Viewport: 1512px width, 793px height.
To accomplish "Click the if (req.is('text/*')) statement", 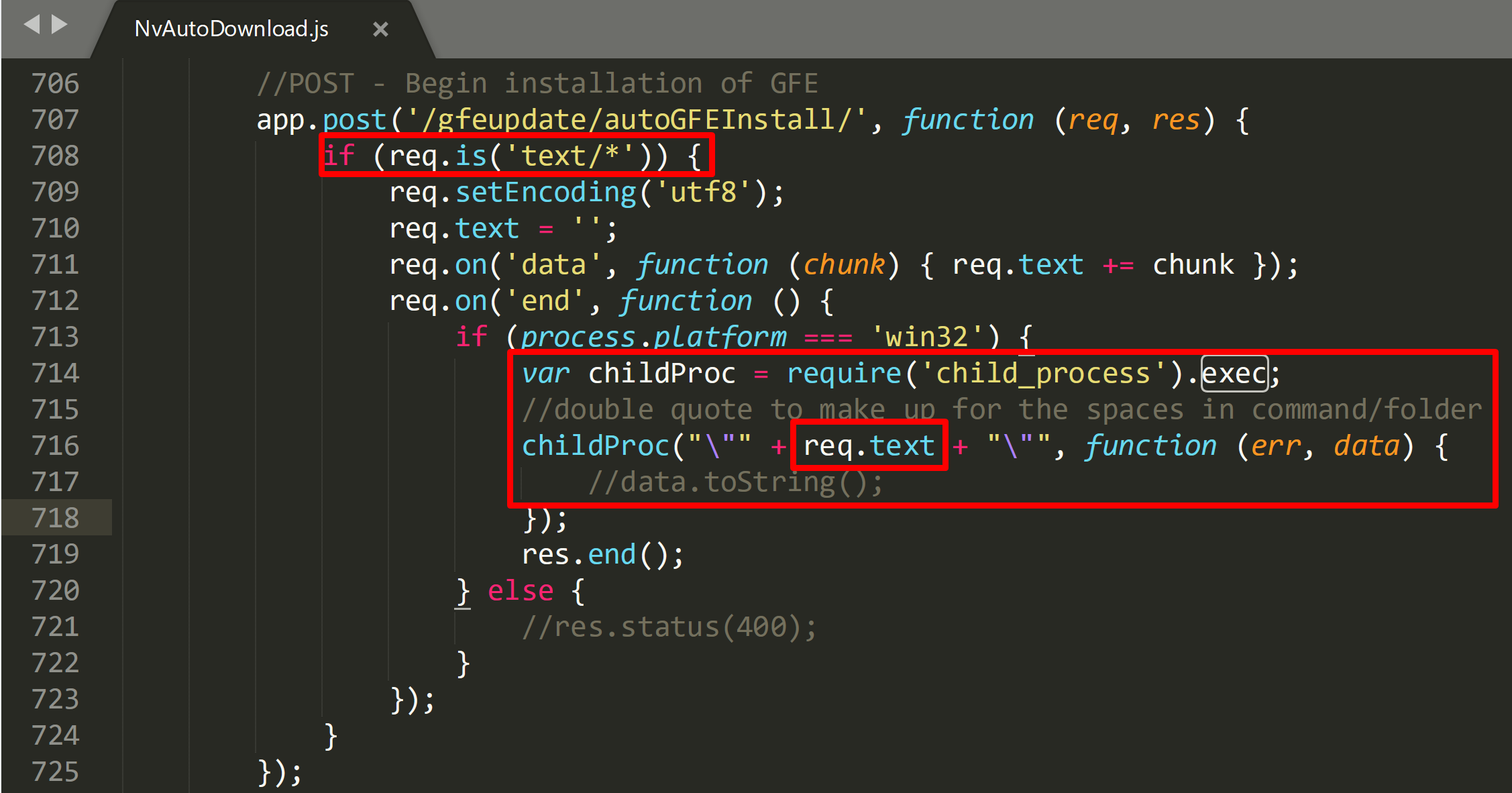I will tap(513, 156).
